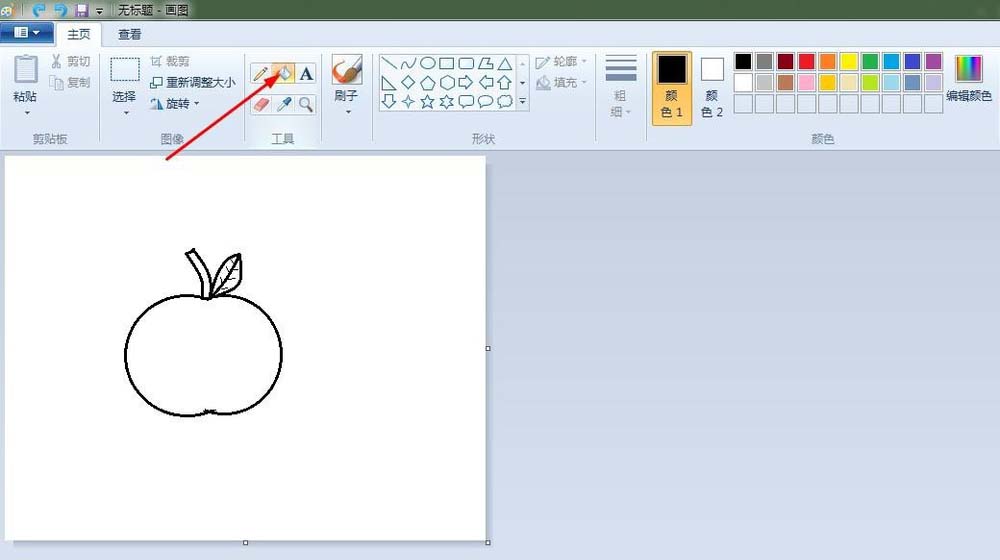
Task: Pick the green color swatch
Action: pyautogui.click(x=870, y=61)
